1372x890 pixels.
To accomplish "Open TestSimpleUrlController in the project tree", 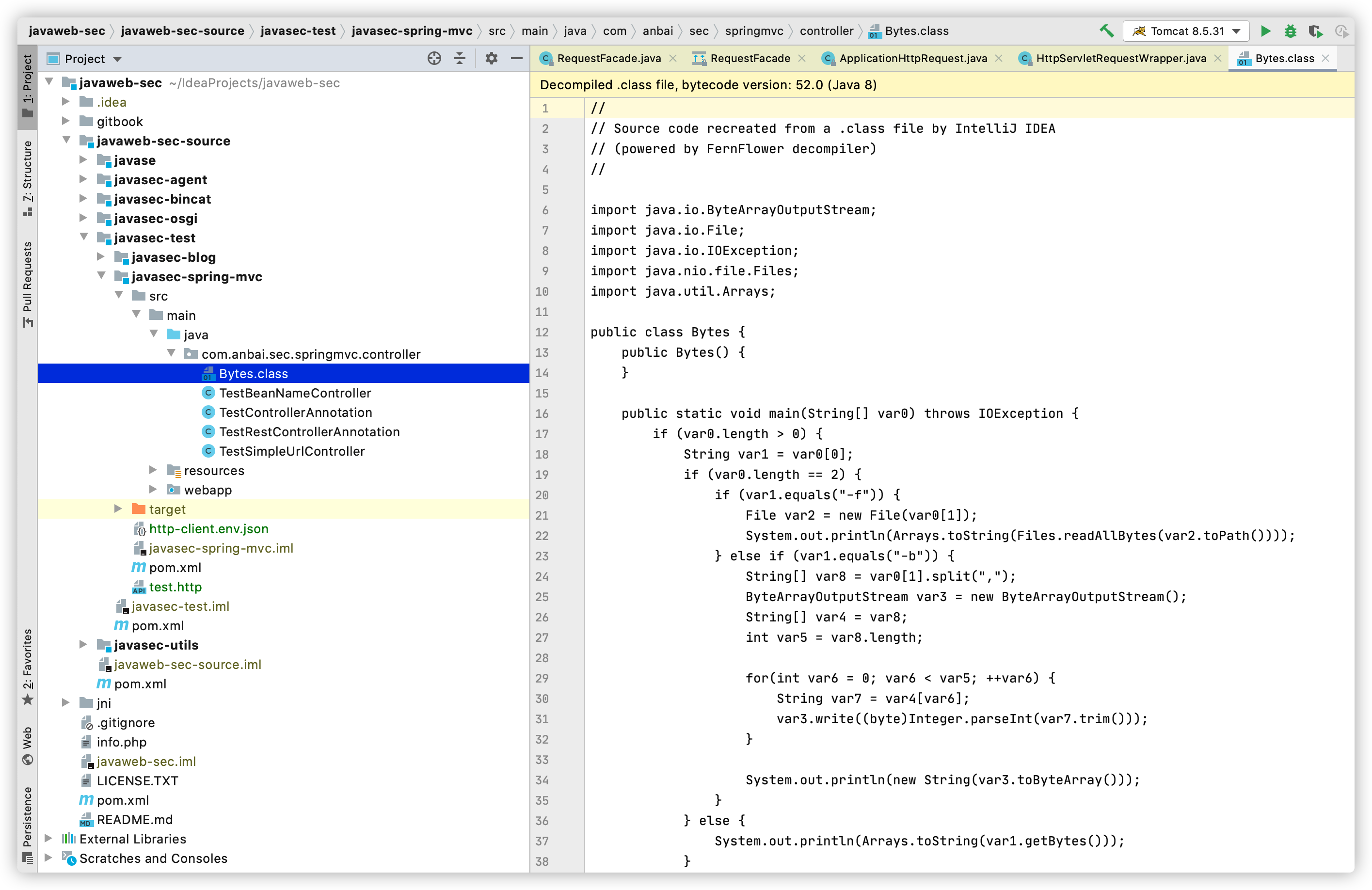I will [x=292, y=451].
